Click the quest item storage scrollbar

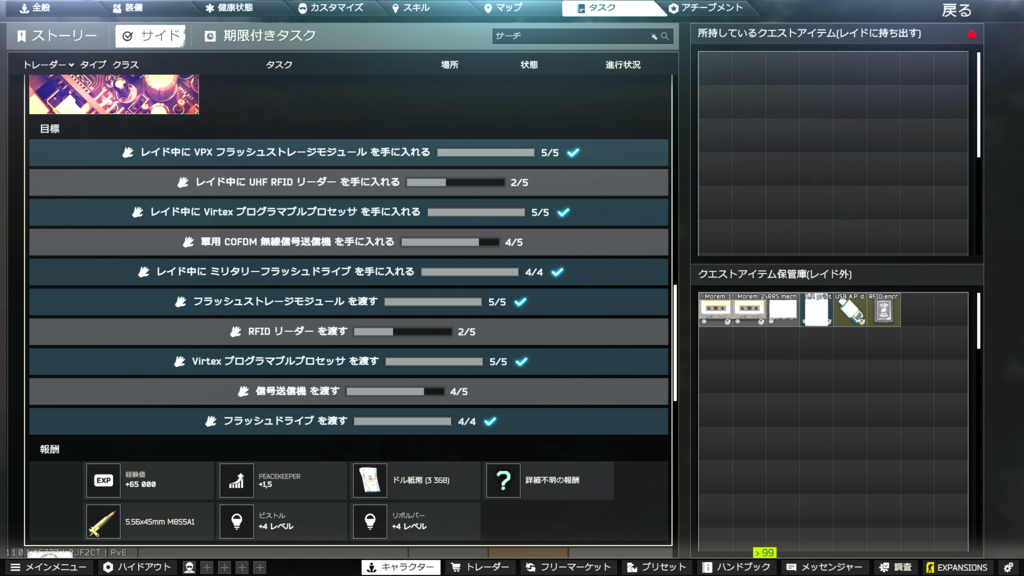click(x=978, y=321)
